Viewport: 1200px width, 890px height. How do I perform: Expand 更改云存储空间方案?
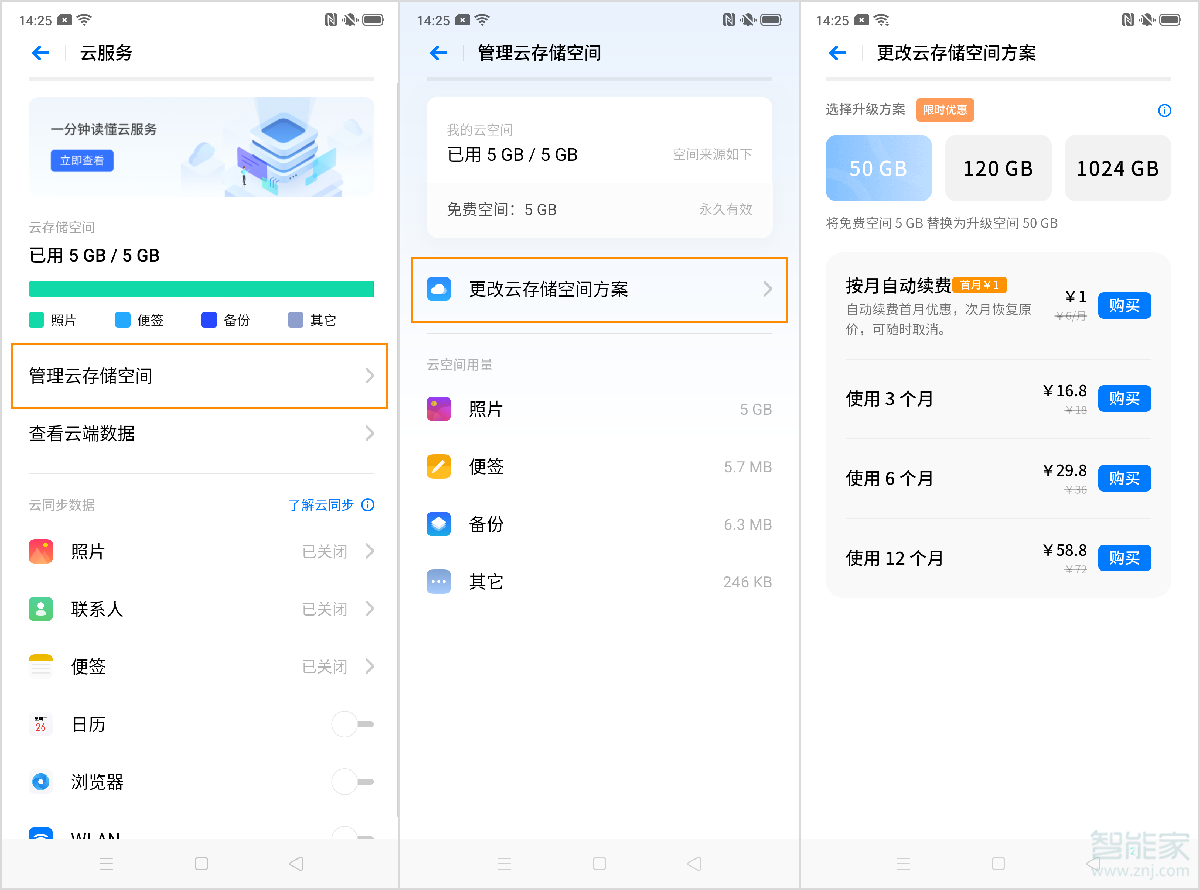pos(599,290)
